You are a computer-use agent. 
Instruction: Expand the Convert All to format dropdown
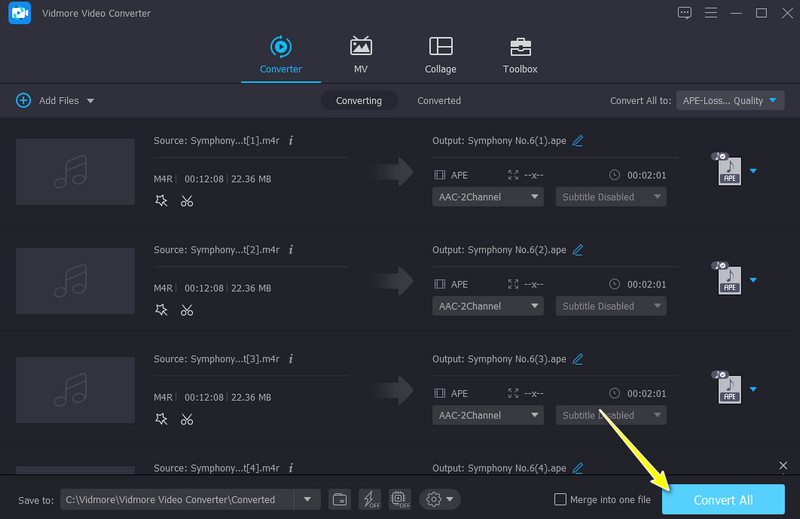click(x=731, y=101)
